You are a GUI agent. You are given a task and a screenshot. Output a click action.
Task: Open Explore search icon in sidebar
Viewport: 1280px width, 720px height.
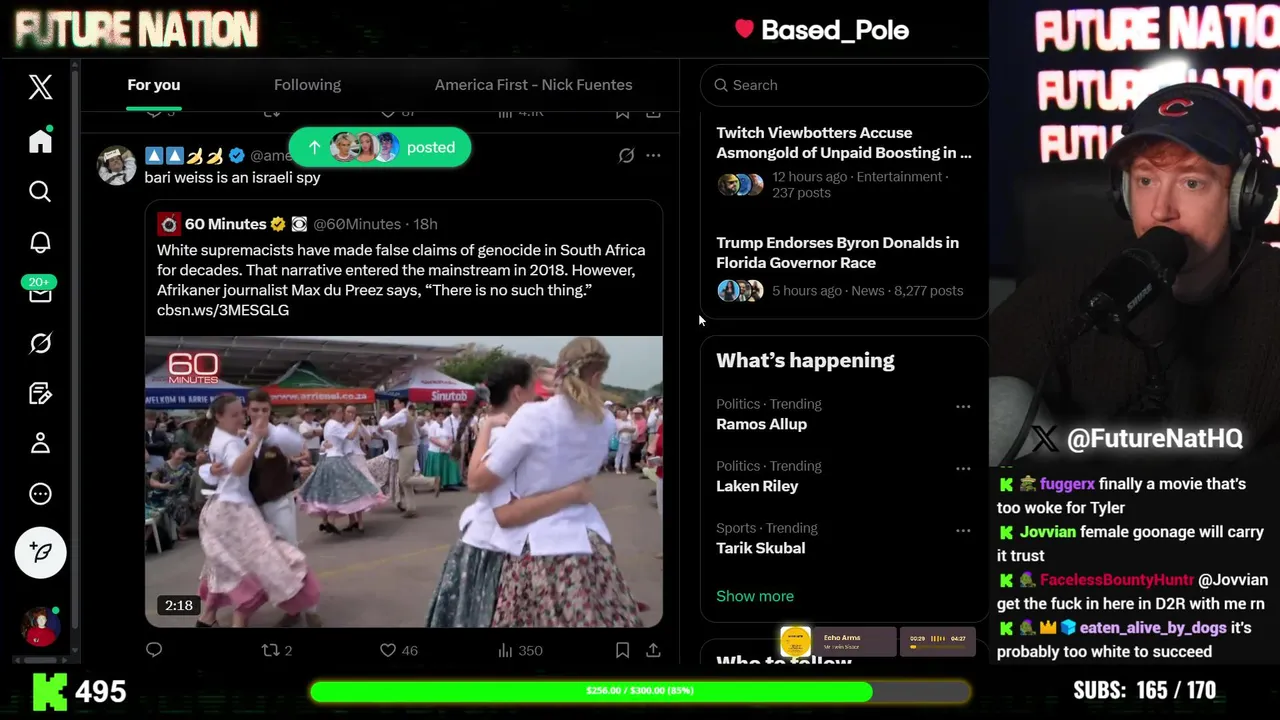click(40, 191)
